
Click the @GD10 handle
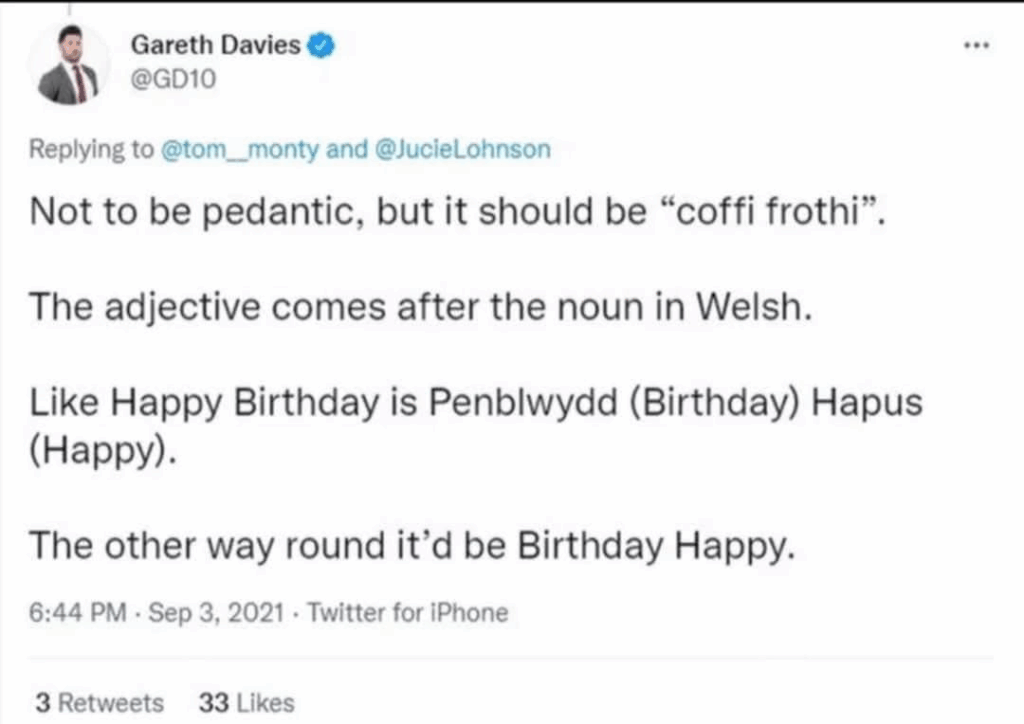(173, 78)
